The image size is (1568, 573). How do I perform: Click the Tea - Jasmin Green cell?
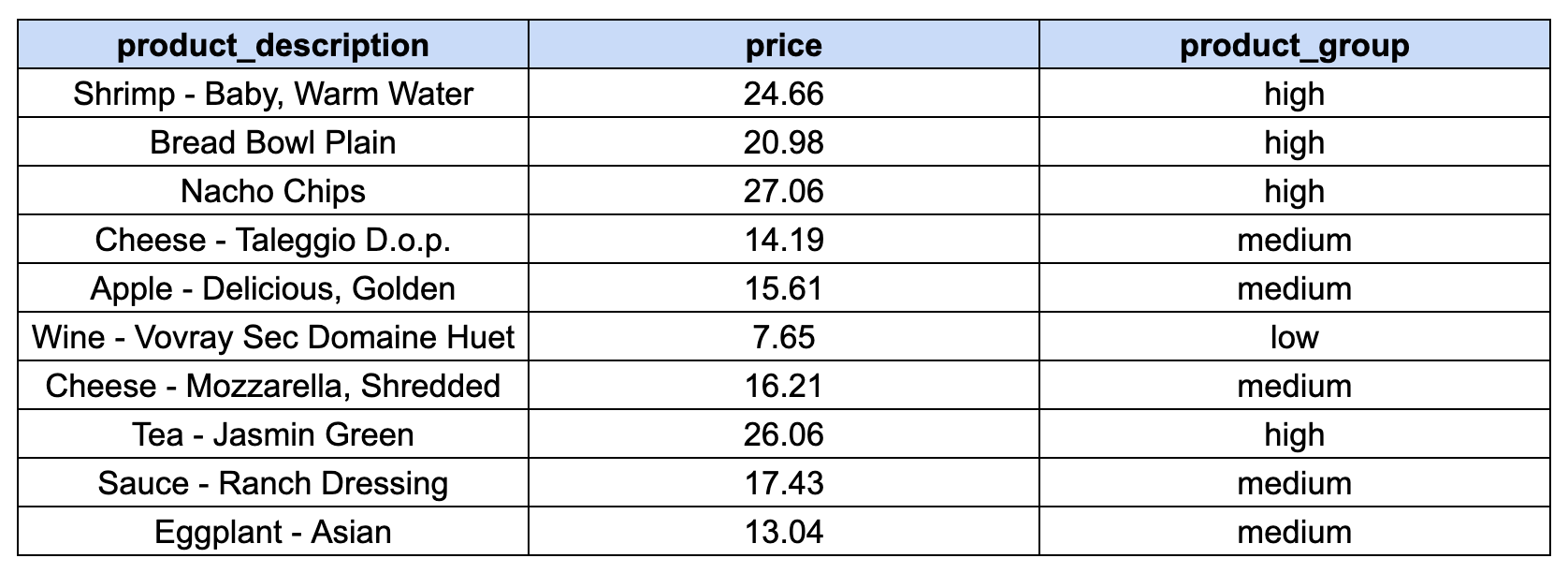pyautogui.click(x=273, y=434)
